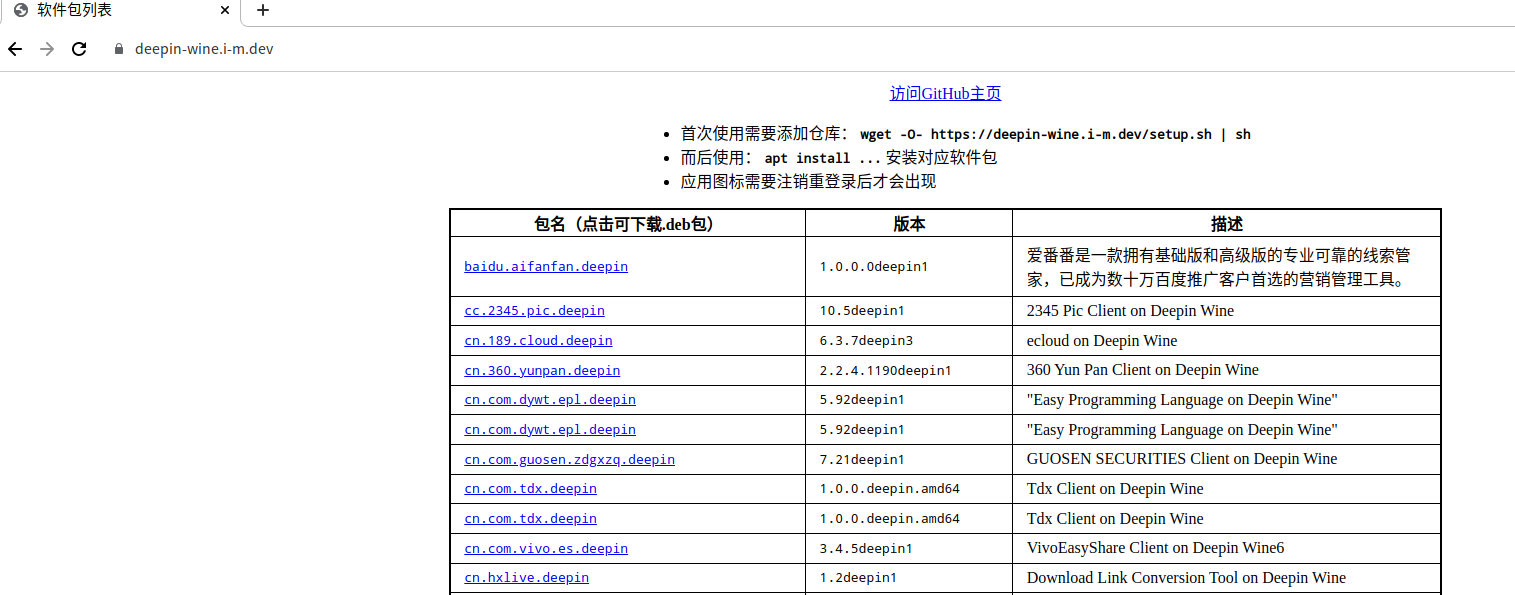Click description Download Link Conversion Tool on Deepin Wine

click(1186, 578)
